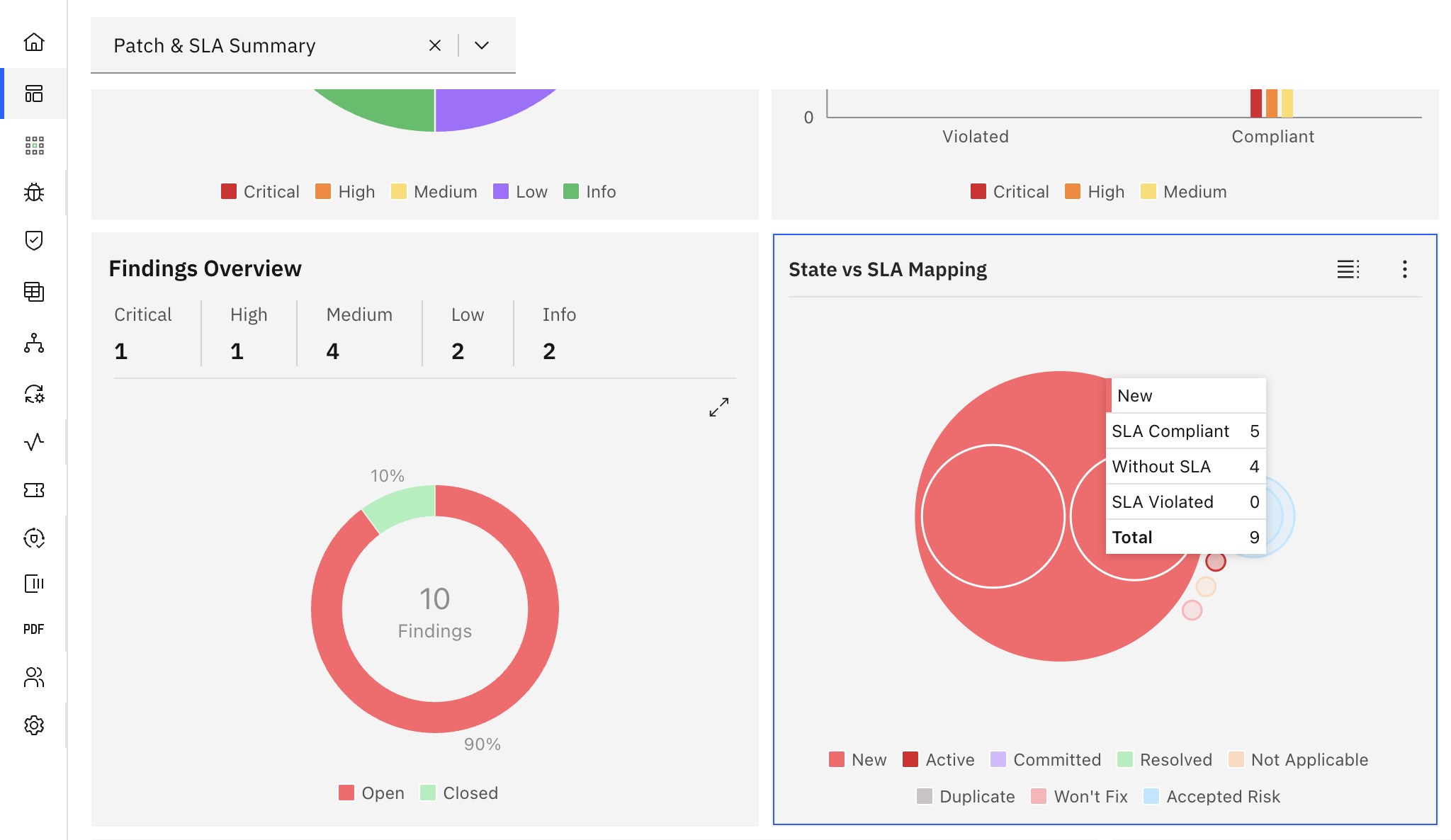Select the dashboard icon tab in sidebar
Image resolution: width=1451 pixels, height=840 pixels.
tap(34, 93)
